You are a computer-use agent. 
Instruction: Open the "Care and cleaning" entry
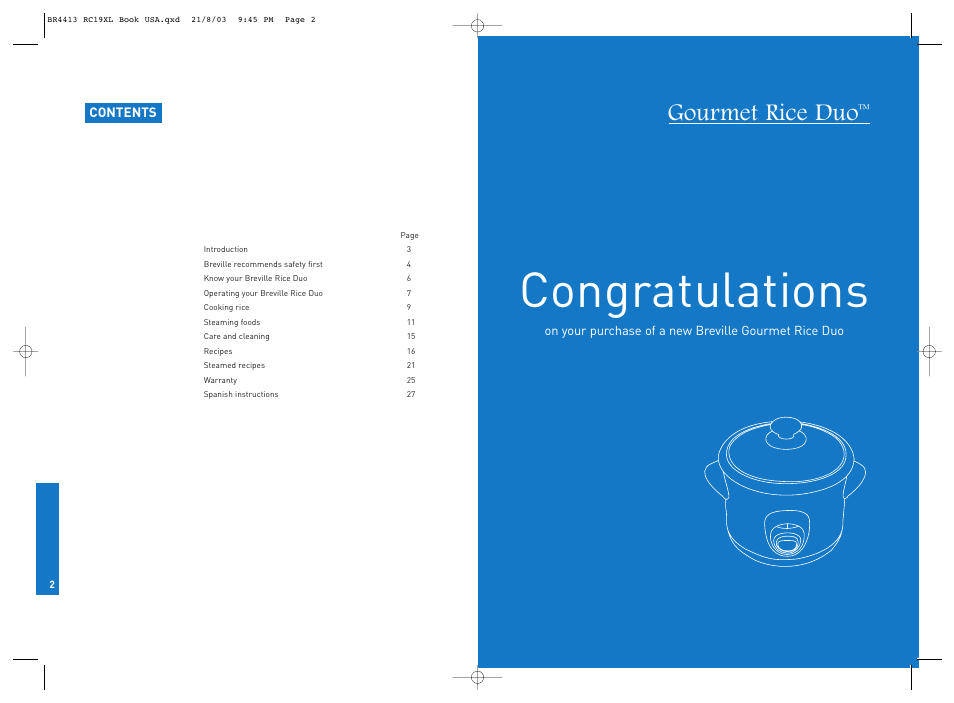(x=236, y=337)
